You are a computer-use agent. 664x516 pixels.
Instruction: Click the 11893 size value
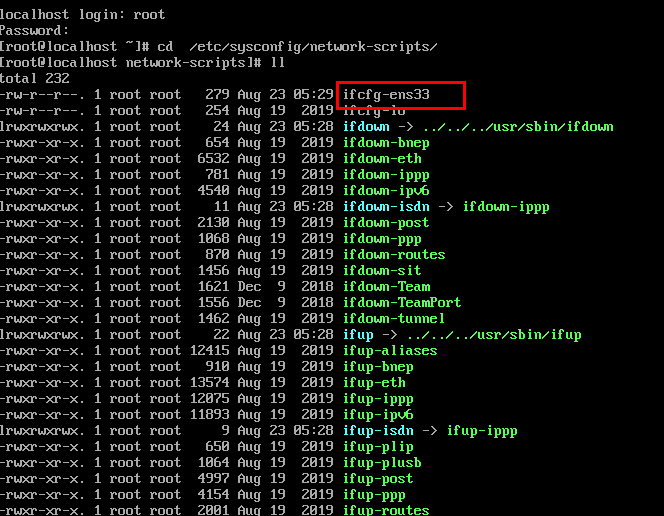click(210, 415)
